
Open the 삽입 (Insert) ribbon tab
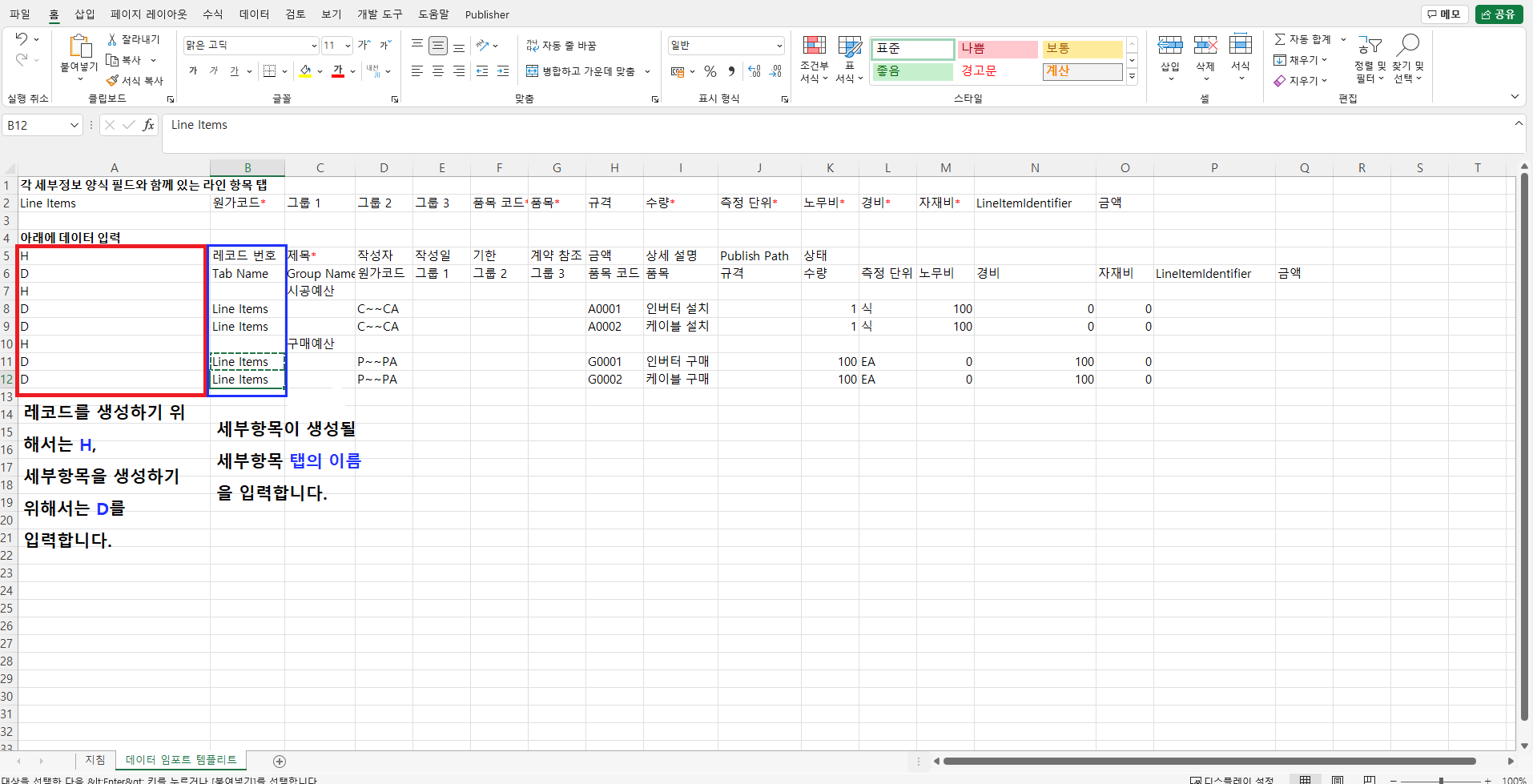84,14
